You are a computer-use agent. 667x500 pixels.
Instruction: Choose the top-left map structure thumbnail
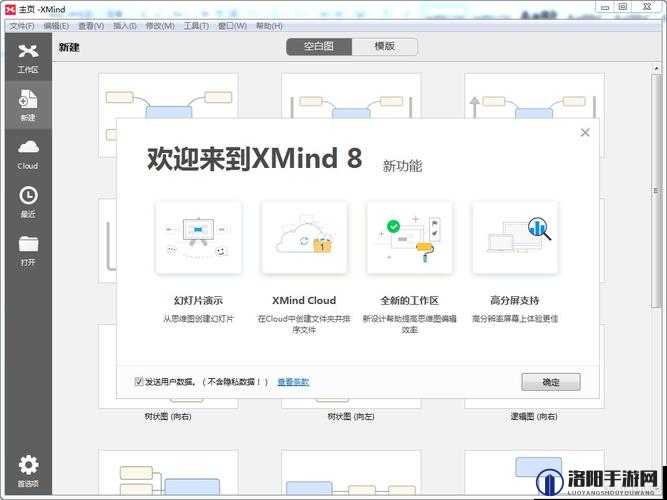[x=168, y=95]
